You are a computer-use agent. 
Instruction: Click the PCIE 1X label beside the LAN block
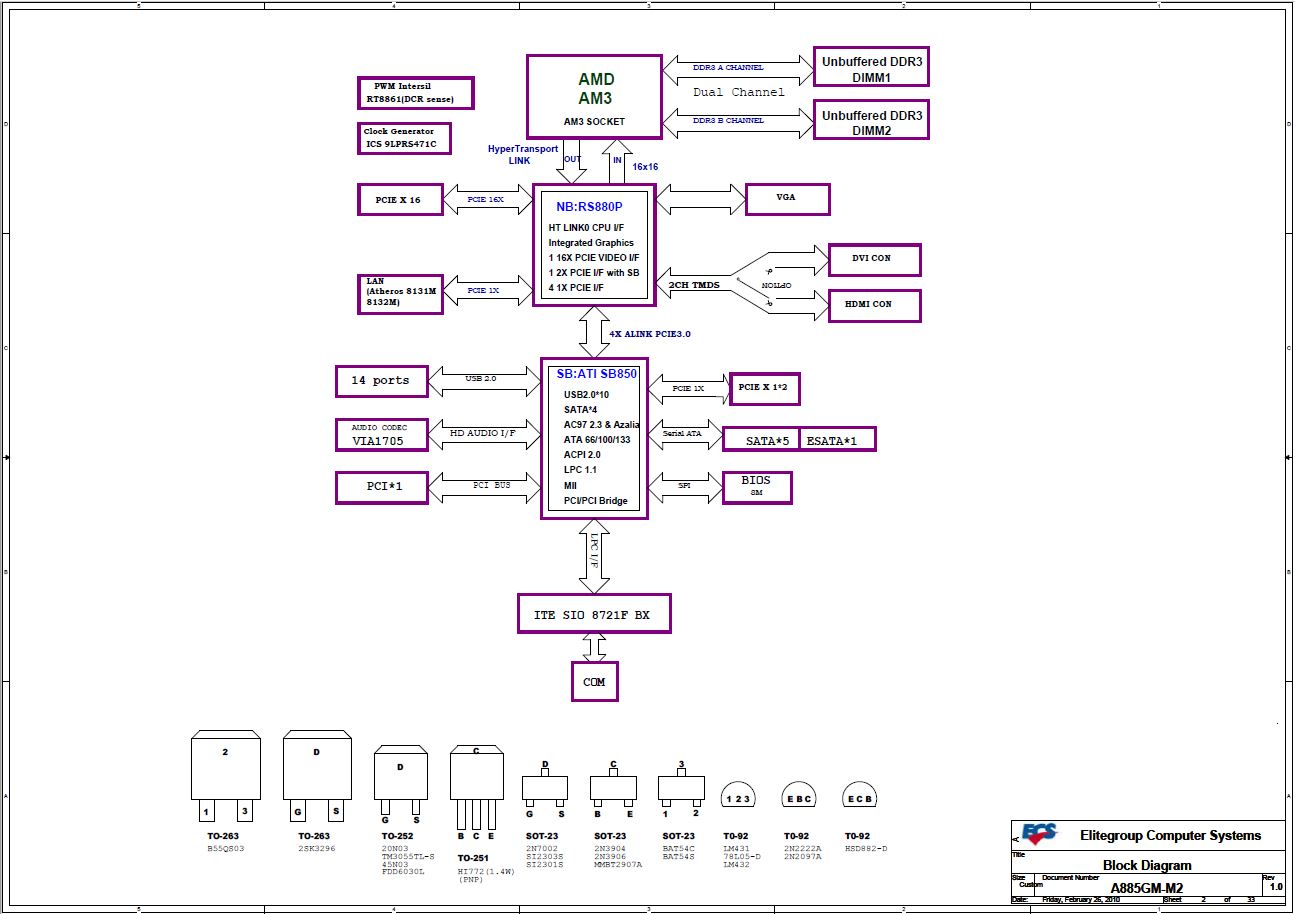pyautogui.click(x=484, y=291)
